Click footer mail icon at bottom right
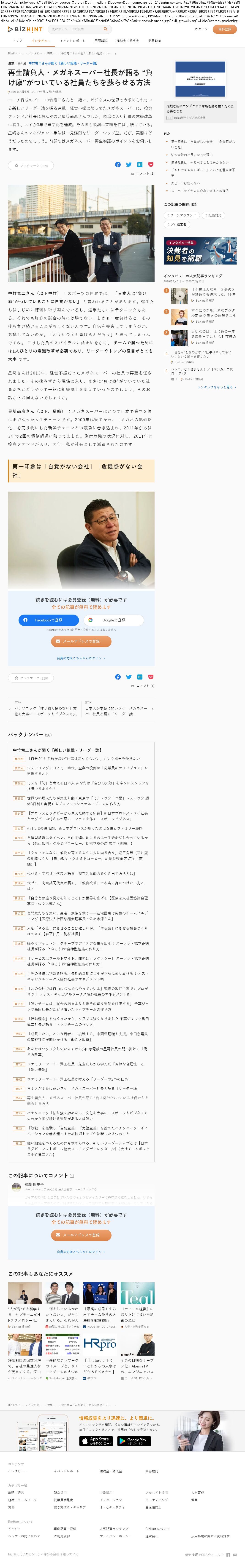The image size is (245, 1568). click(235, 1554)
